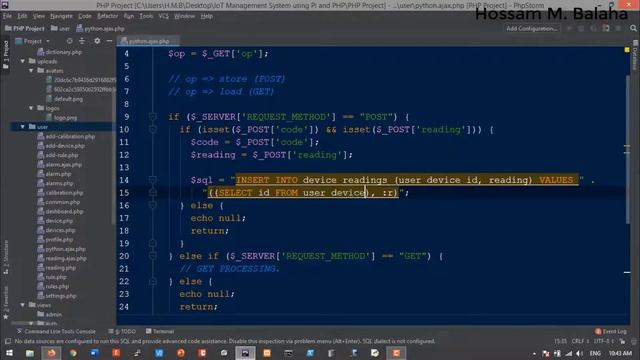
Task: Click the editor vertical scrollbar
Action: [627, 149]
